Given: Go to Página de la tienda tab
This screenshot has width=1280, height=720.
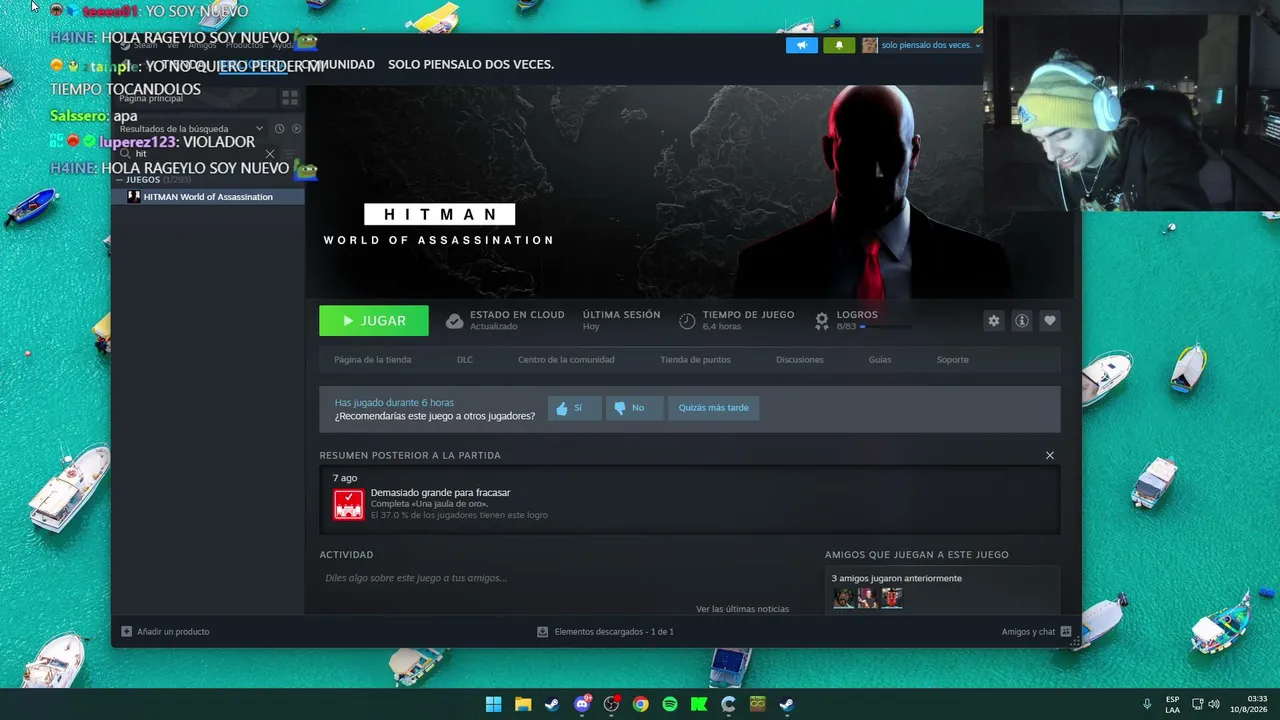Looking at the screenshot, I should (x=373, y=360).
